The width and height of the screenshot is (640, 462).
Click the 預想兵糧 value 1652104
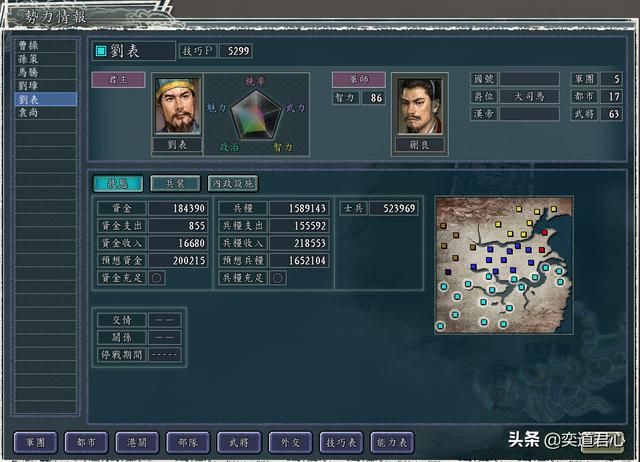point(299,261)
